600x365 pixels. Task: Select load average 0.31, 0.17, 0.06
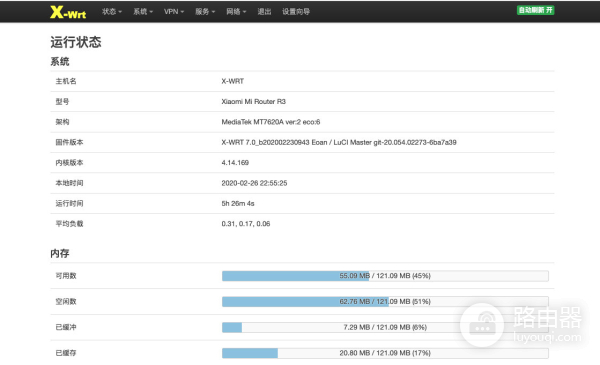point(246,223)
